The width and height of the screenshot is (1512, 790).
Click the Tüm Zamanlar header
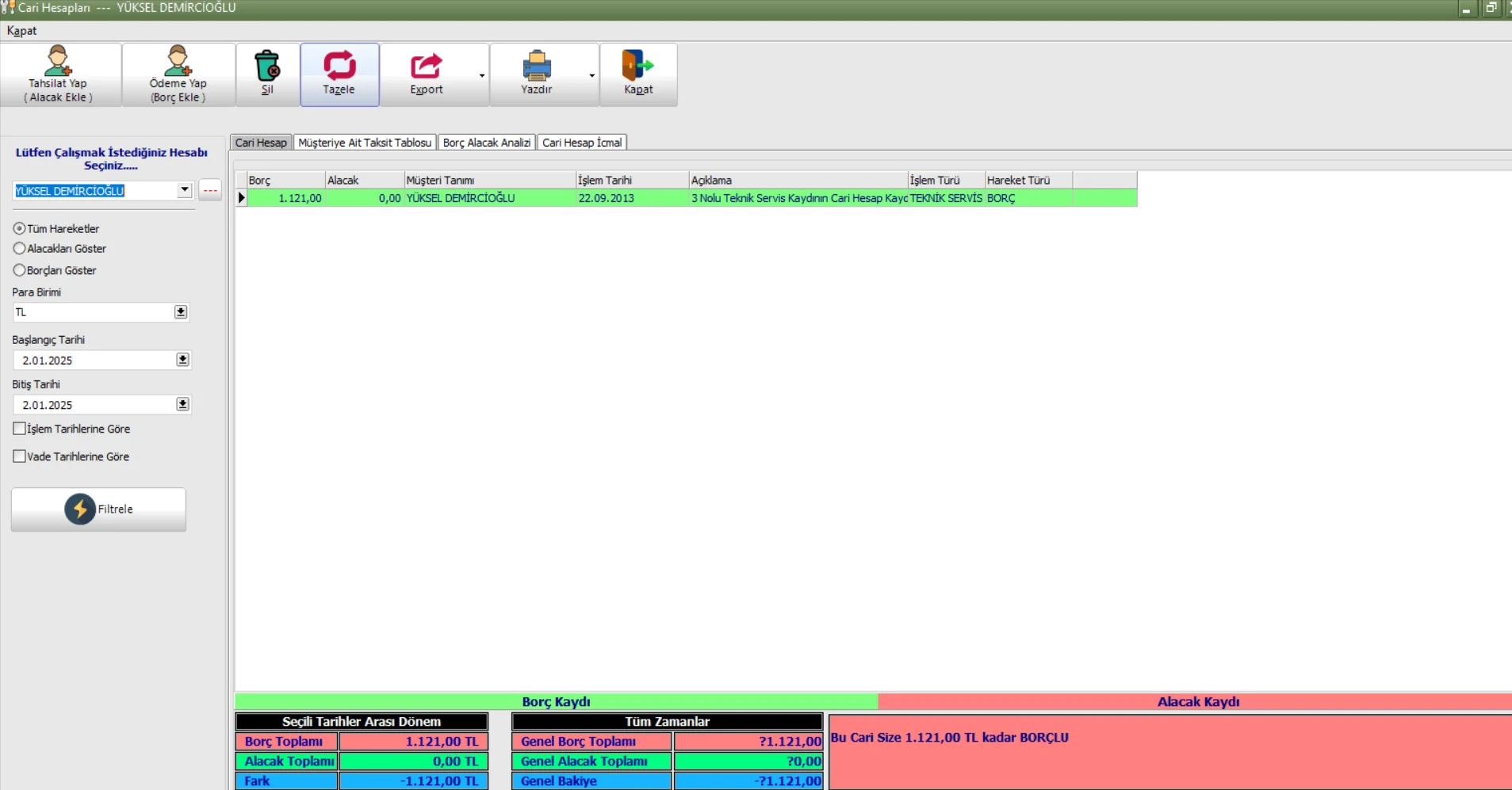667,721
